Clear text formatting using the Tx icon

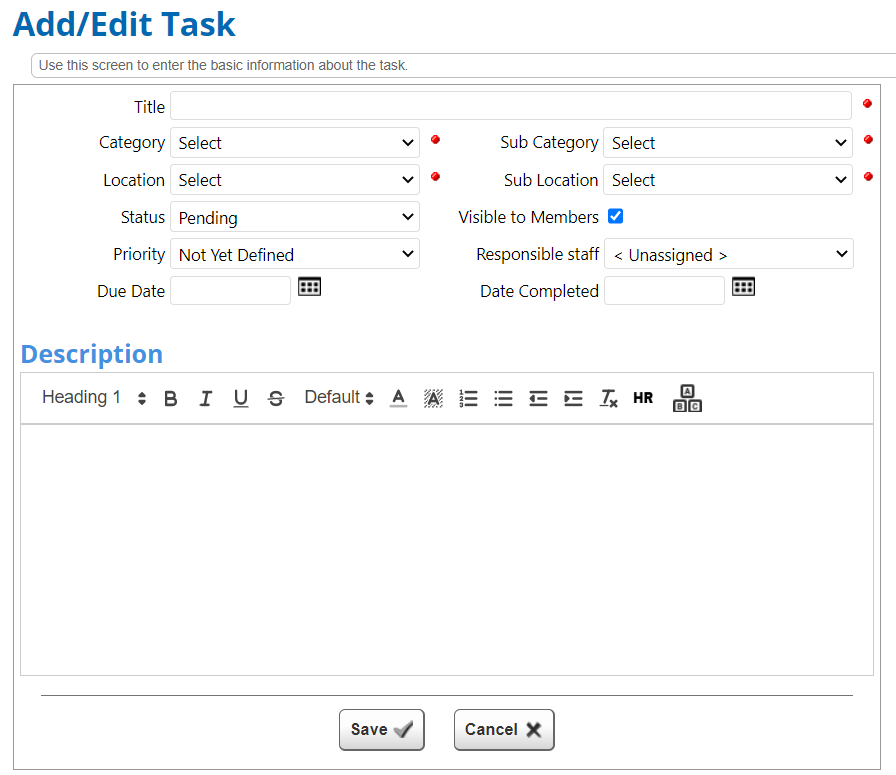(608, 397)
